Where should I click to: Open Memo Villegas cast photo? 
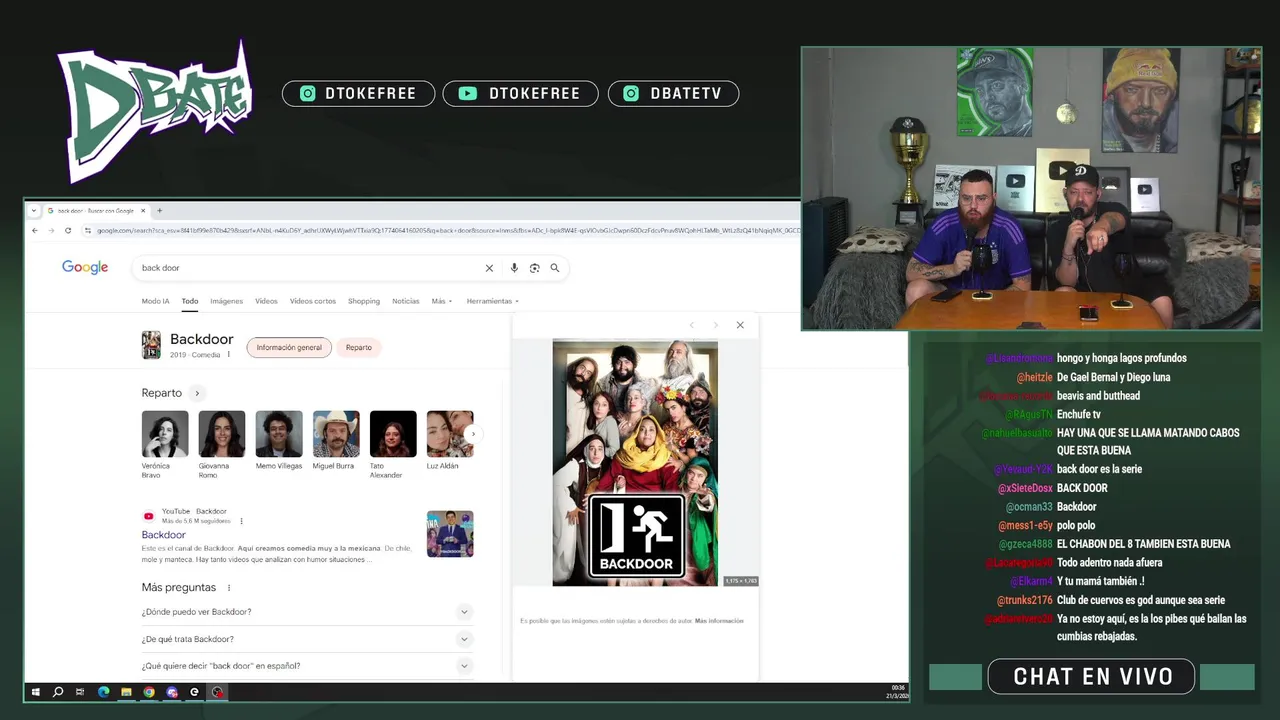click(279, 434)
